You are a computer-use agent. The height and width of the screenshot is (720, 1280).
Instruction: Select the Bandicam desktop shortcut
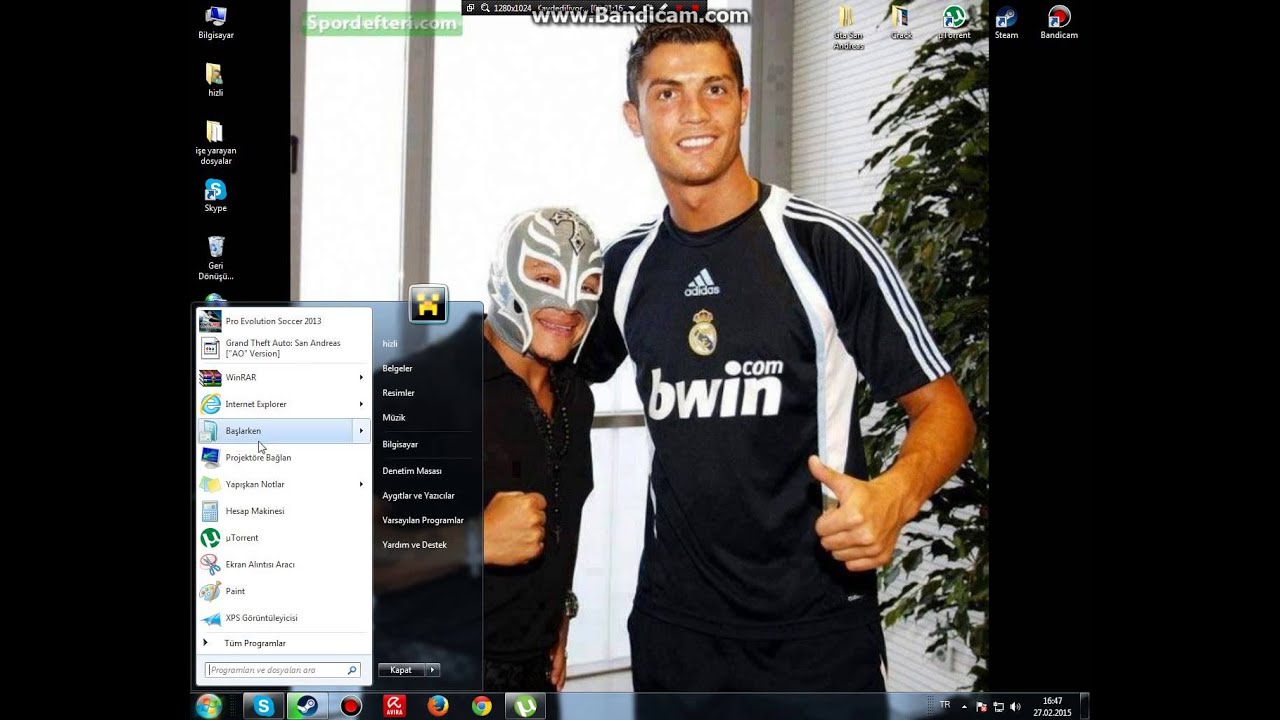coord(1059,23)
